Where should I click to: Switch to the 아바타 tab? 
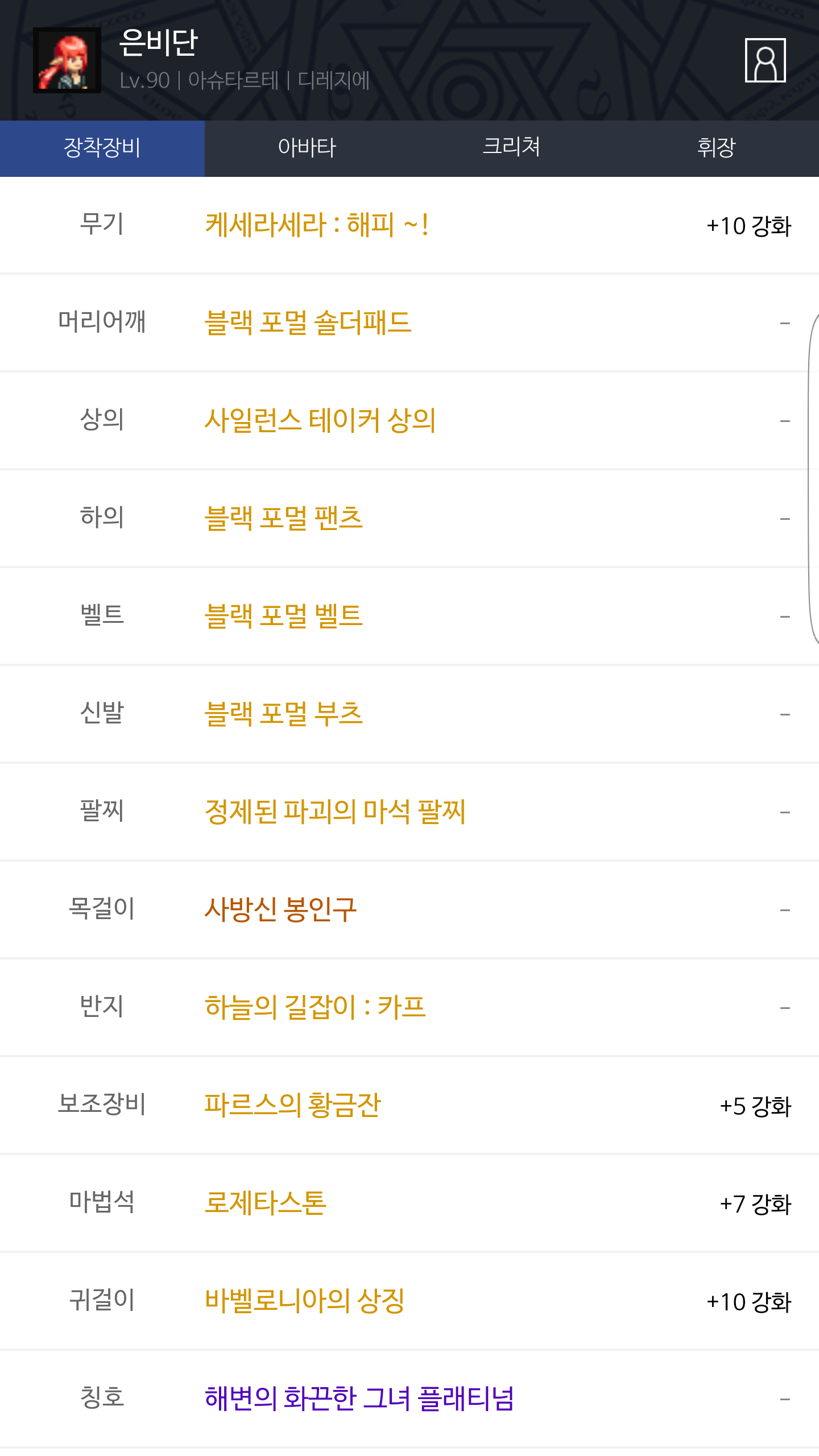(x=307, y=148)
